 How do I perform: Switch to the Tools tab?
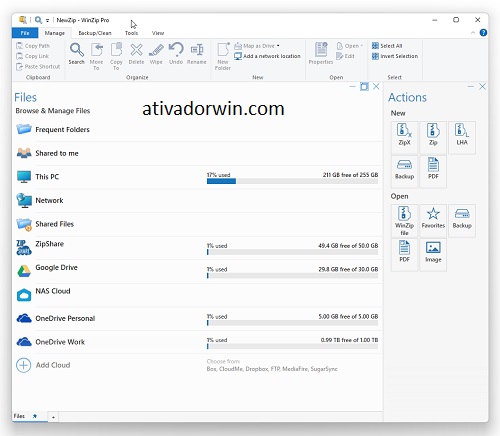pos(131,33)
